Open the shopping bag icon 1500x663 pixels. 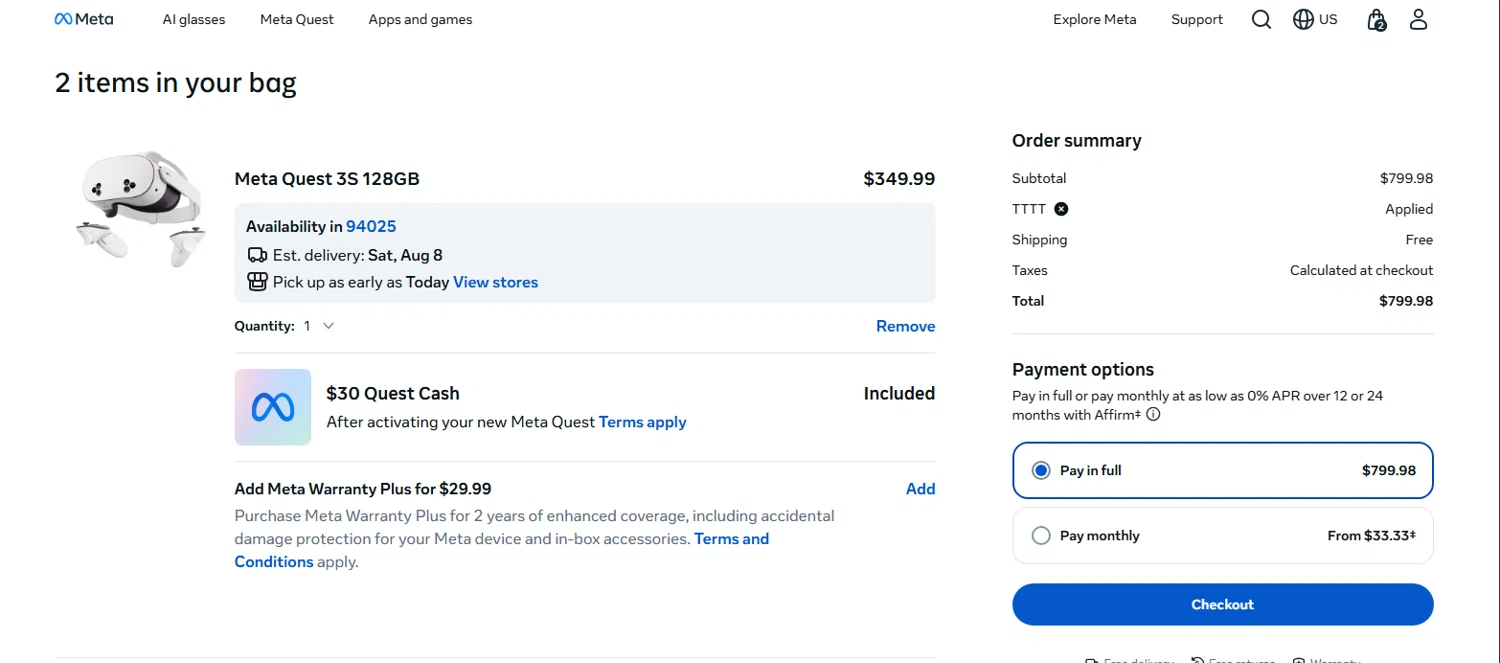point(1377,19)
